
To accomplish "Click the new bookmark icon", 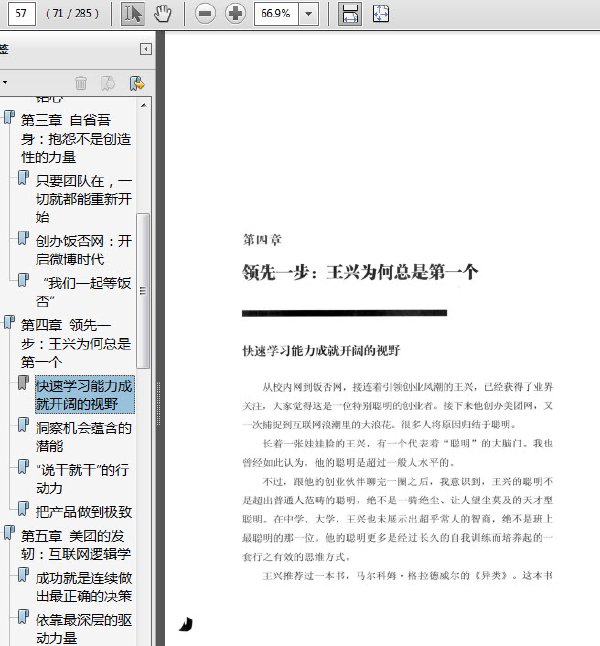I will pos(108,83).
